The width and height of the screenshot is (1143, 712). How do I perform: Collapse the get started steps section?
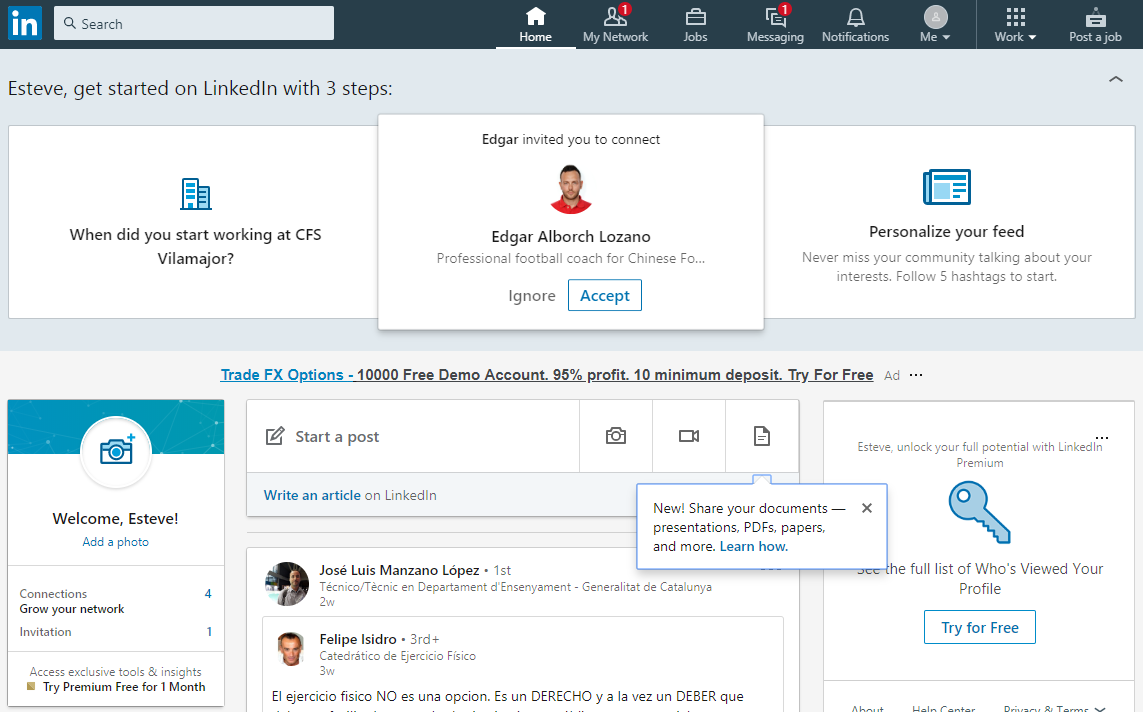(x=1116, y=80)
